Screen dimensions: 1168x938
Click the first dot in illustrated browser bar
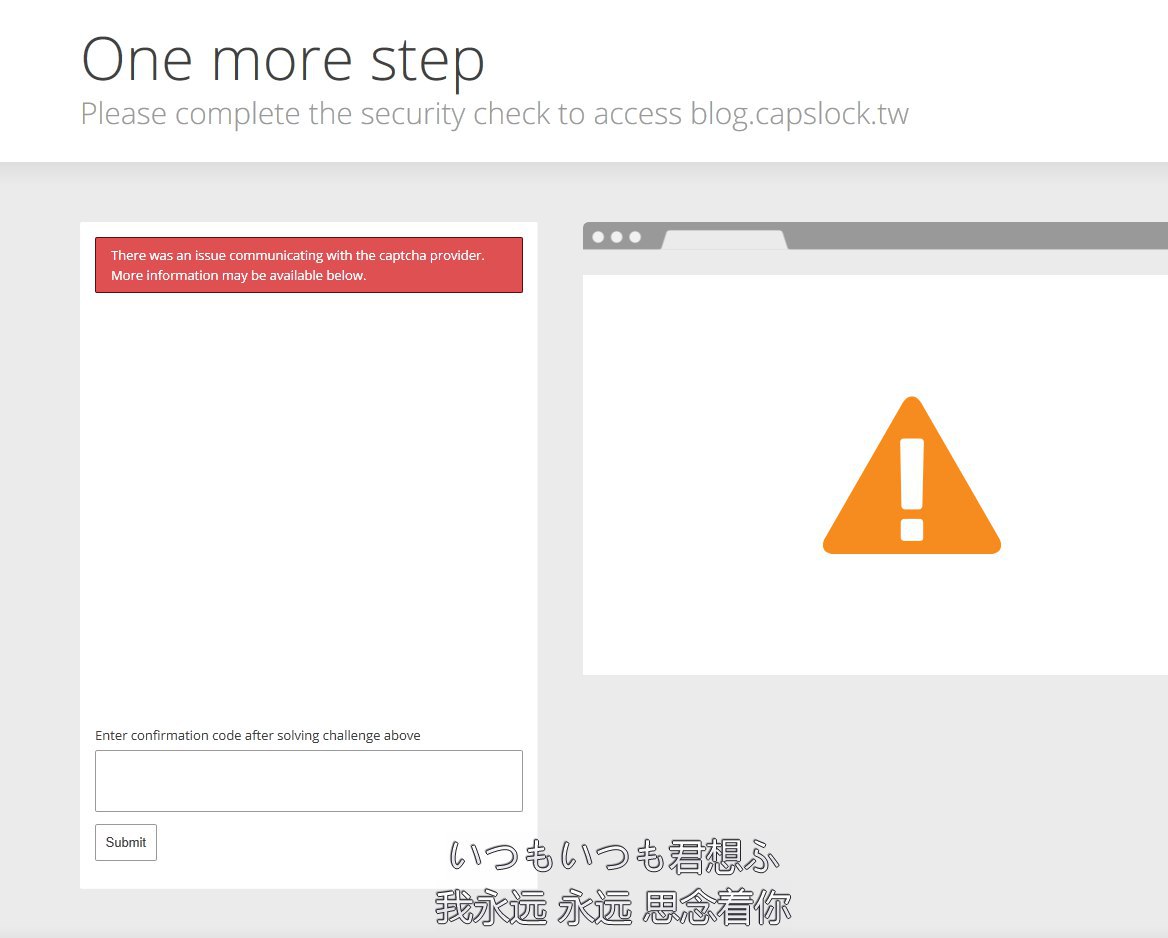(x=598, y=237)
